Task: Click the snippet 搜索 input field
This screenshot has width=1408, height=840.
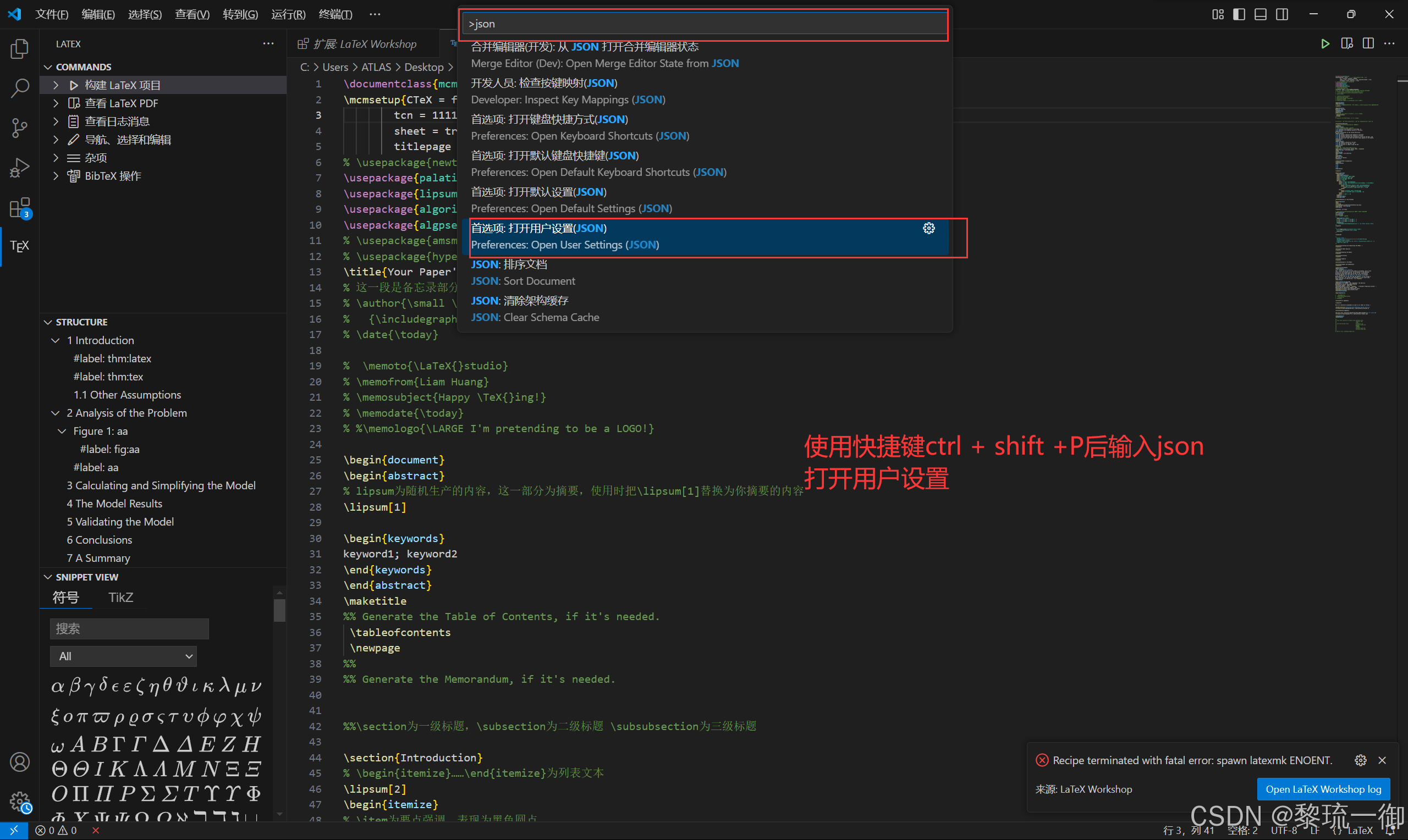Action: (129, 628)
